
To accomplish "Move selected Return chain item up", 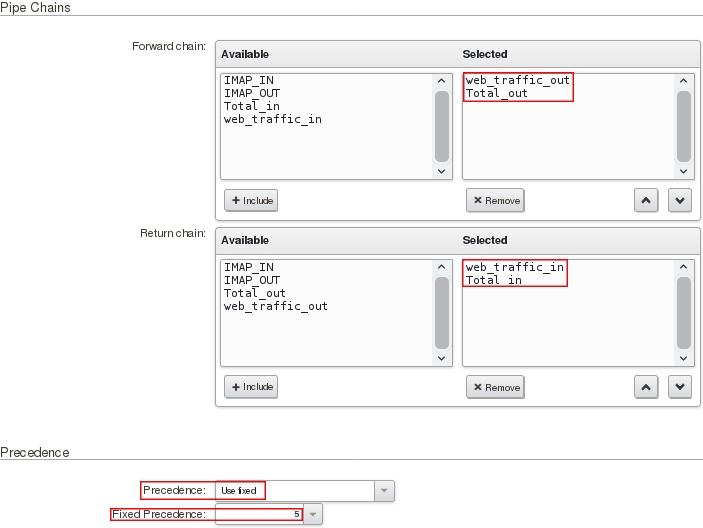I will coord(647,387).
